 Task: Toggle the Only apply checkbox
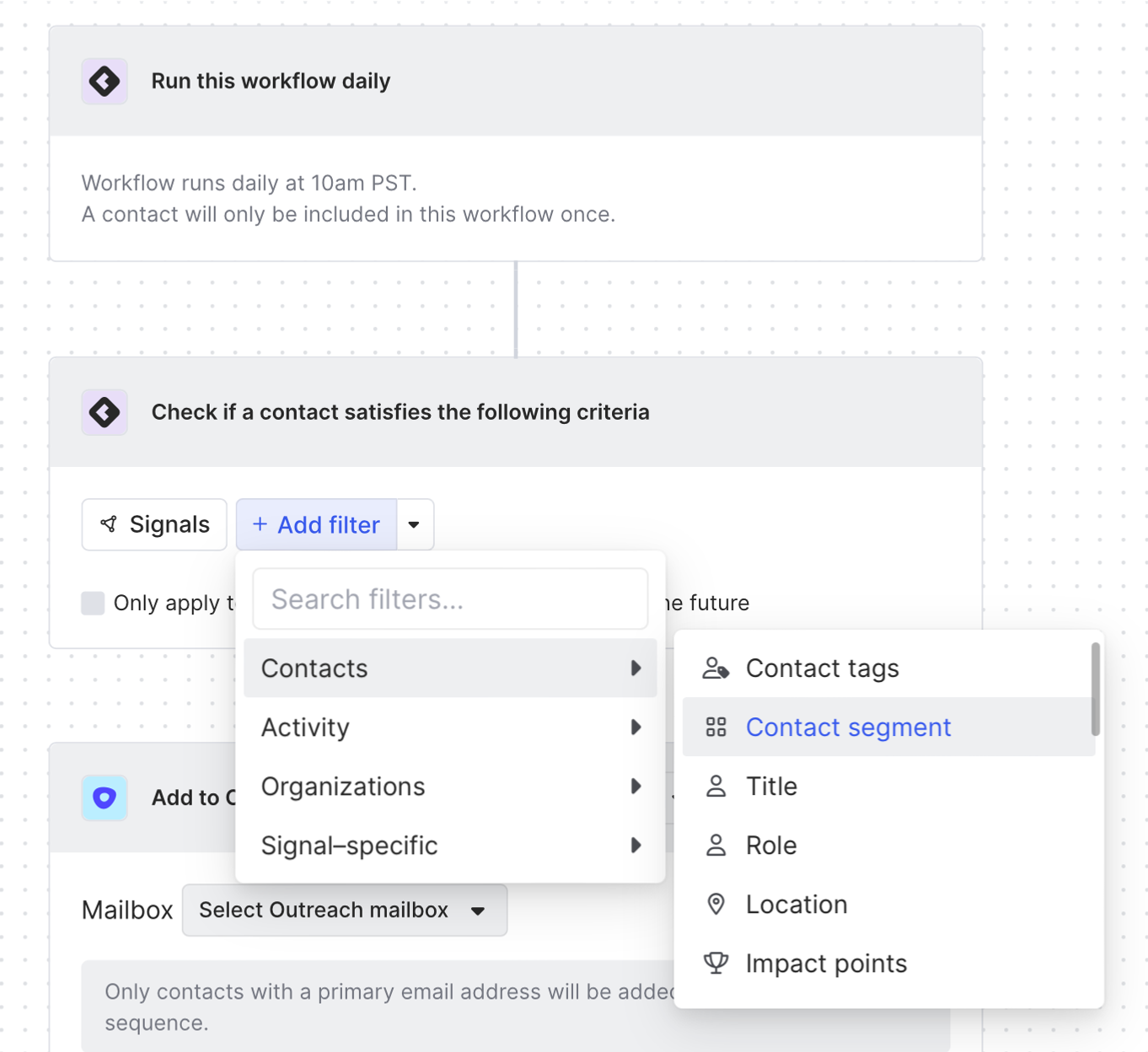[93, 603]
